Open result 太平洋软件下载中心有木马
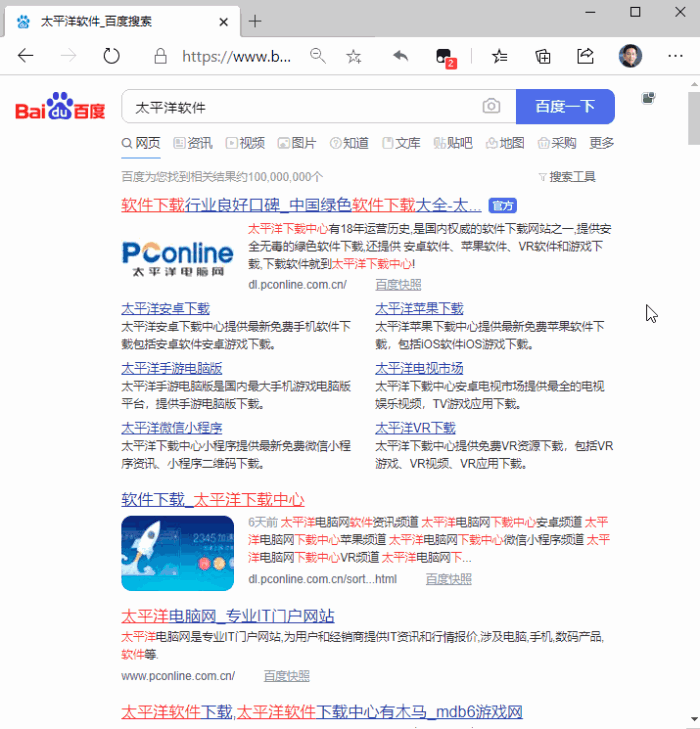 322,712
